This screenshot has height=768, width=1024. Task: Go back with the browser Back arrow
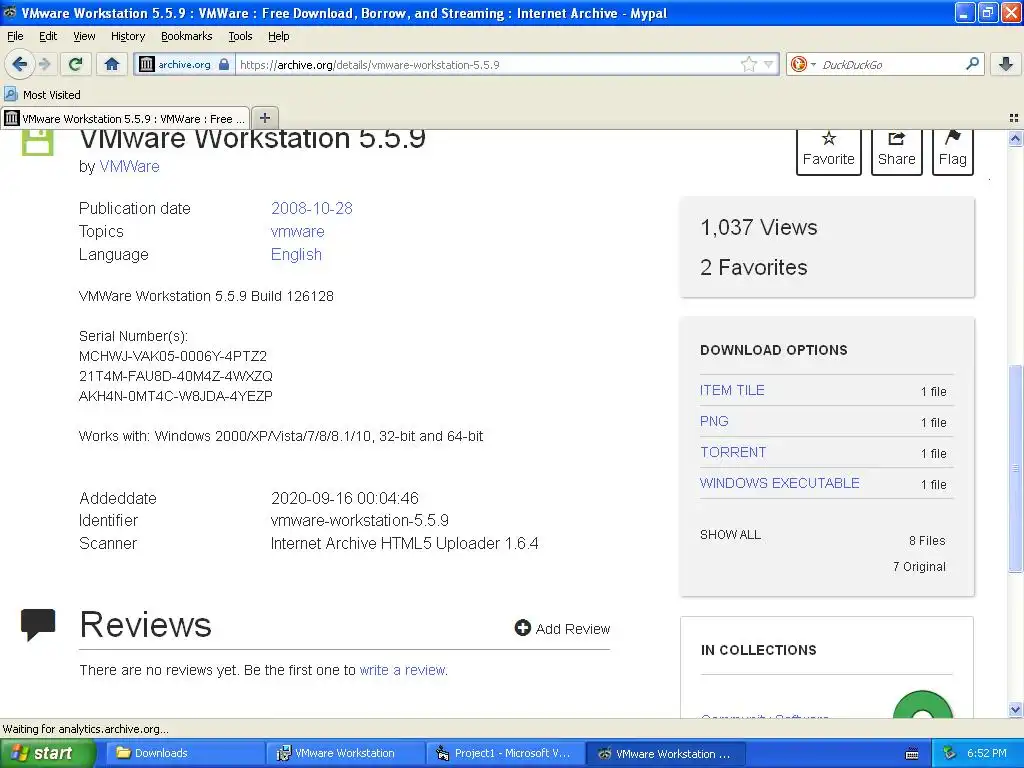coord(20,64)
